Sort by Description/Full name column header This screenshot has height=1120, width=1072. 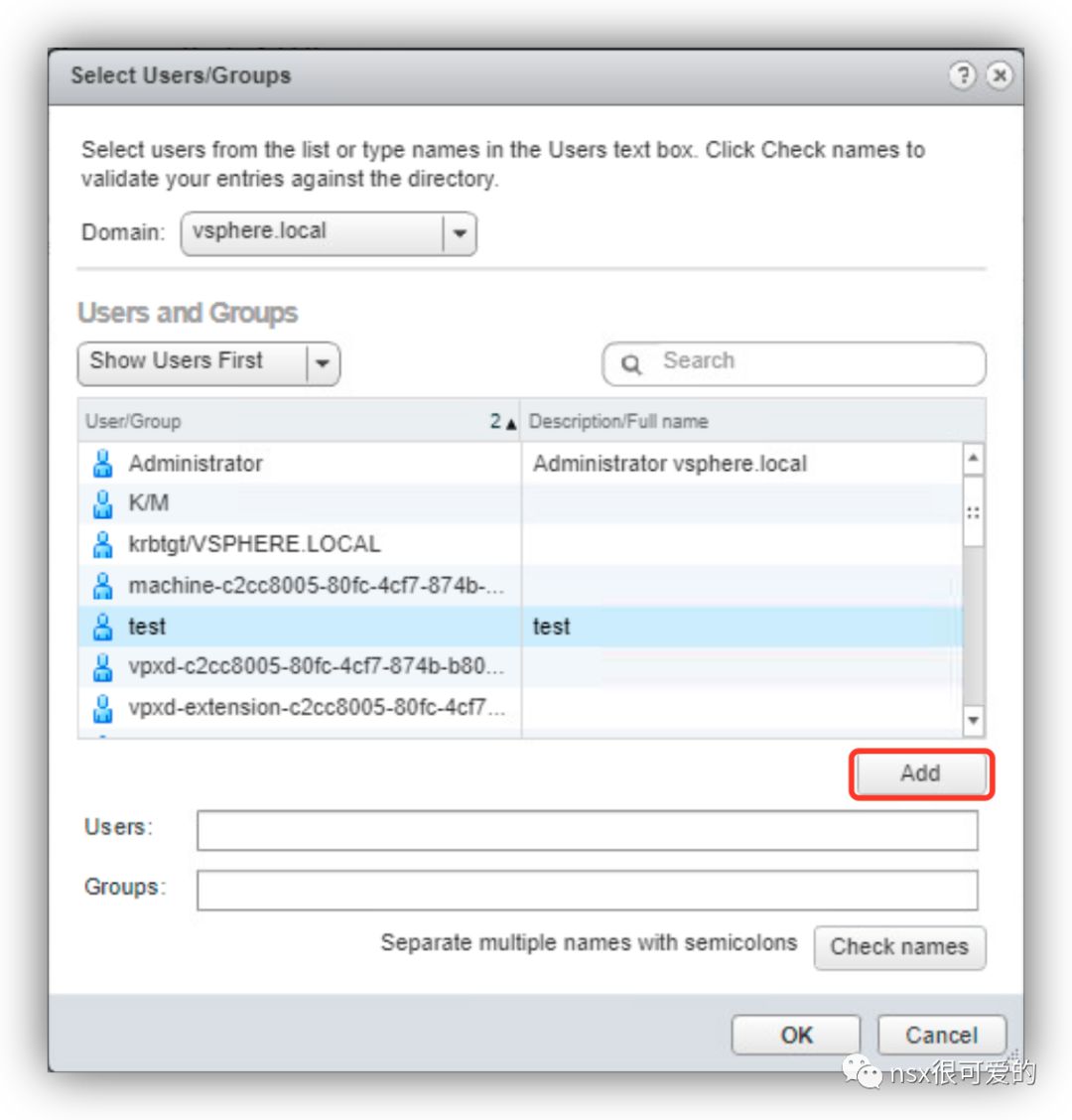click(753, 421)
